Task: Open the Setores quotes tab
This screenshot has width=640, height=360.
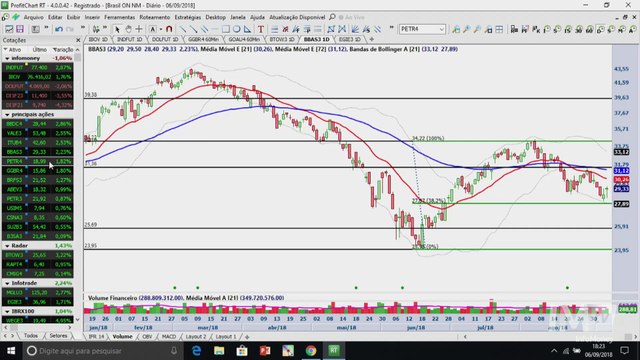Action: [58, 336]
